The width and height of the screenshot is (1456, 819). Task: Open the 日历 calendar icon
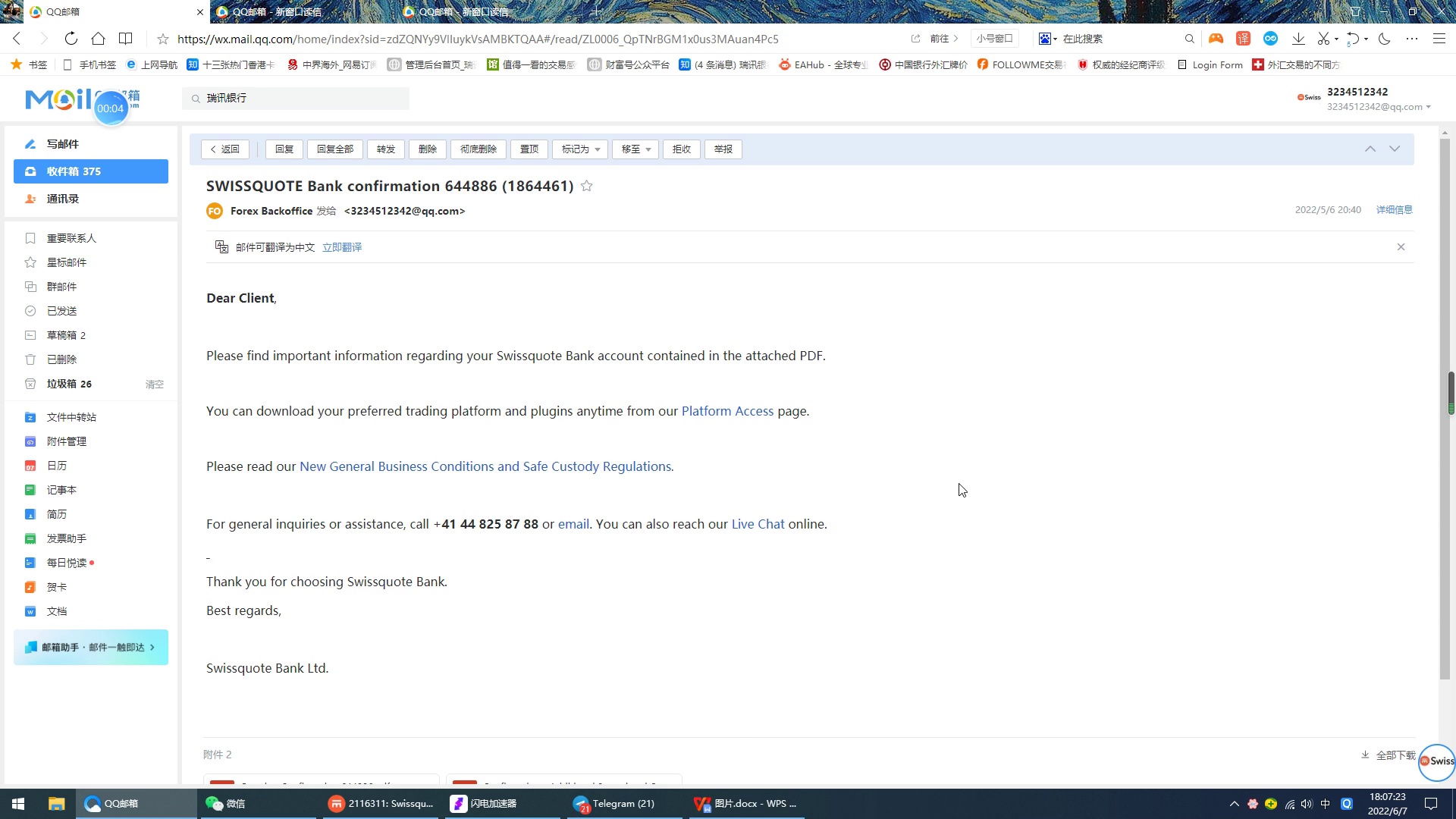coord(30,466)
